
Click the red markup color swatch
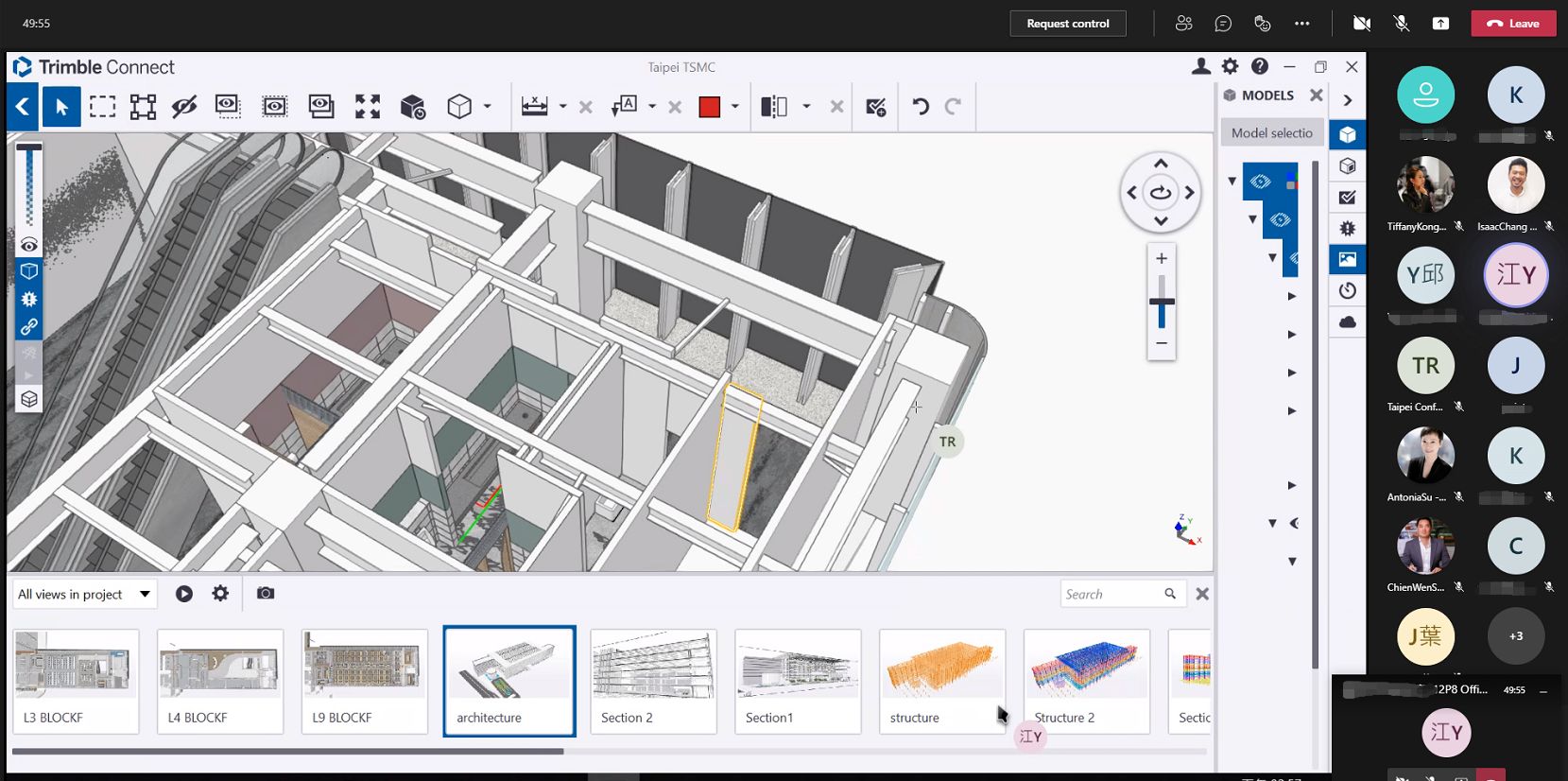[710, 107]
